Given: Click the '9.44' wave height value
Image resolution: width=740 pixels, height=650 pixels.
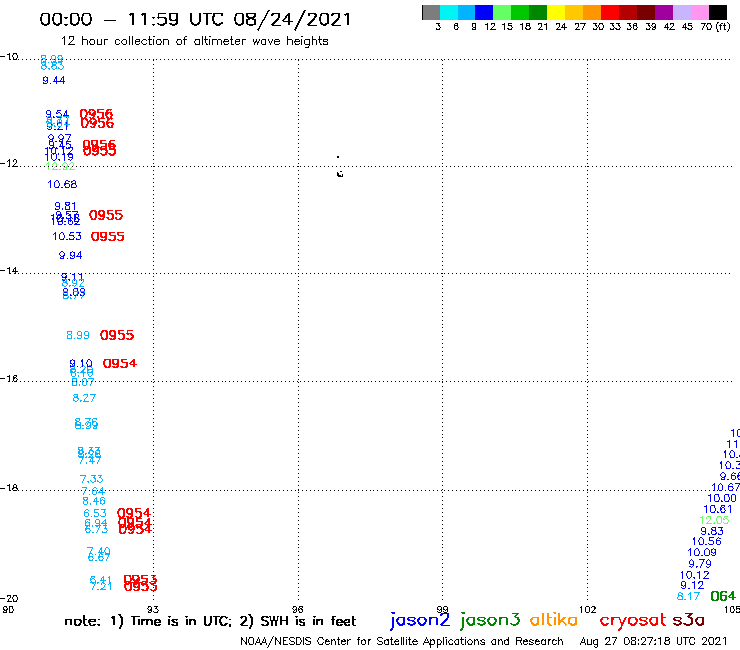Looking at the screenshot, I should (x=54, y=80).
